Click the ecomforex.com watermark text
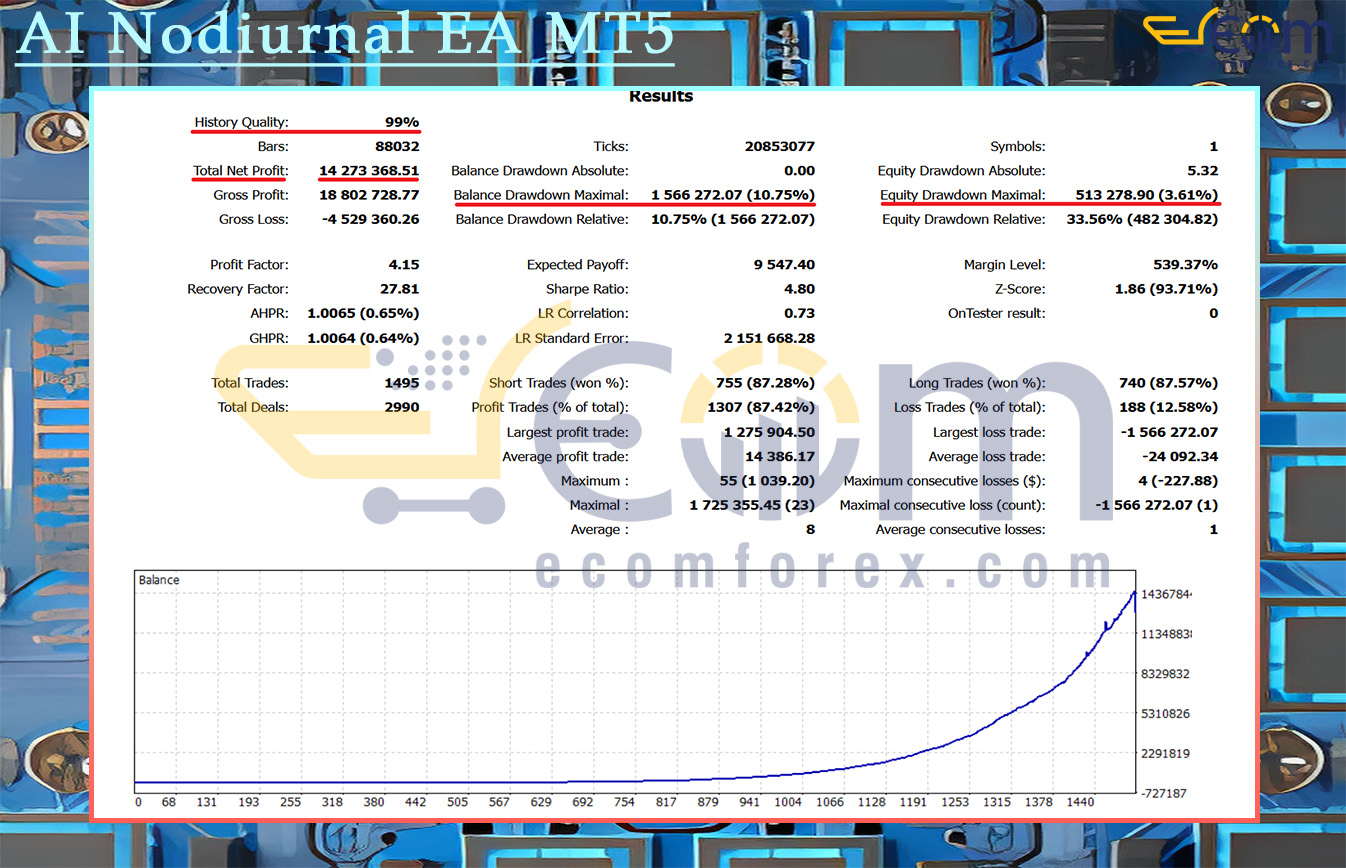The width and height of the screenshot is (1346, 868). tap(823, 569)
